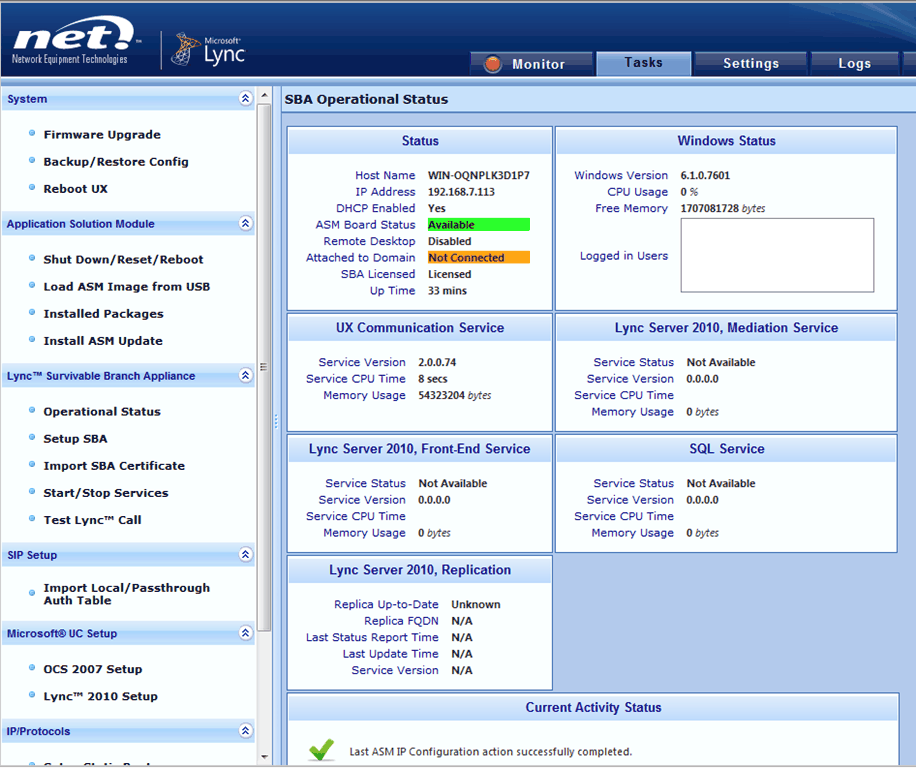
Task: Collapse the SIP Setup section
Action: click(x=245, y=555)
